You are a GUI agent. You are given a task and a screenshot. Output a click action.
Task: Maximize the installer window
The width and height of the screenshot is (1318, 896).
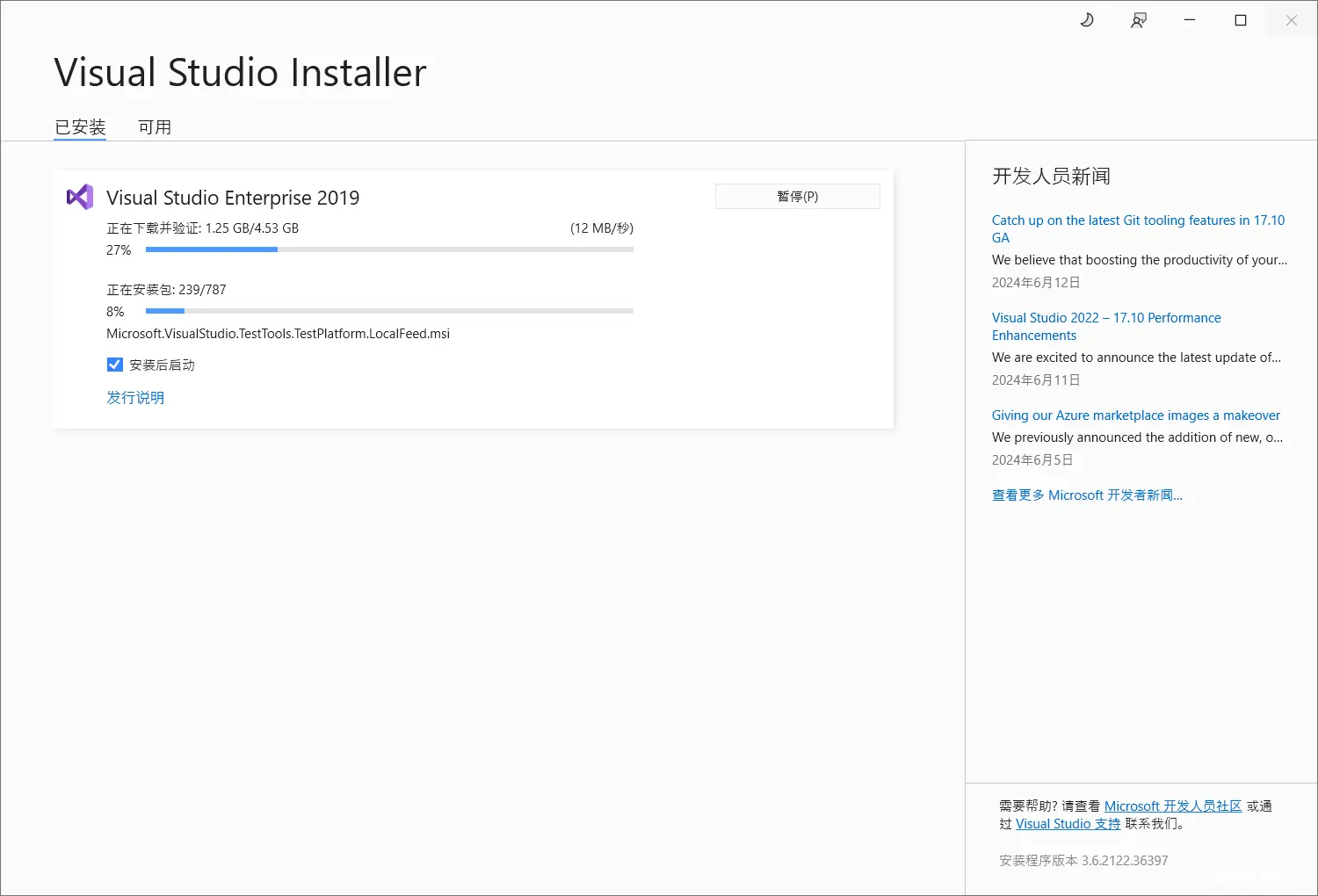(1241, 20)
